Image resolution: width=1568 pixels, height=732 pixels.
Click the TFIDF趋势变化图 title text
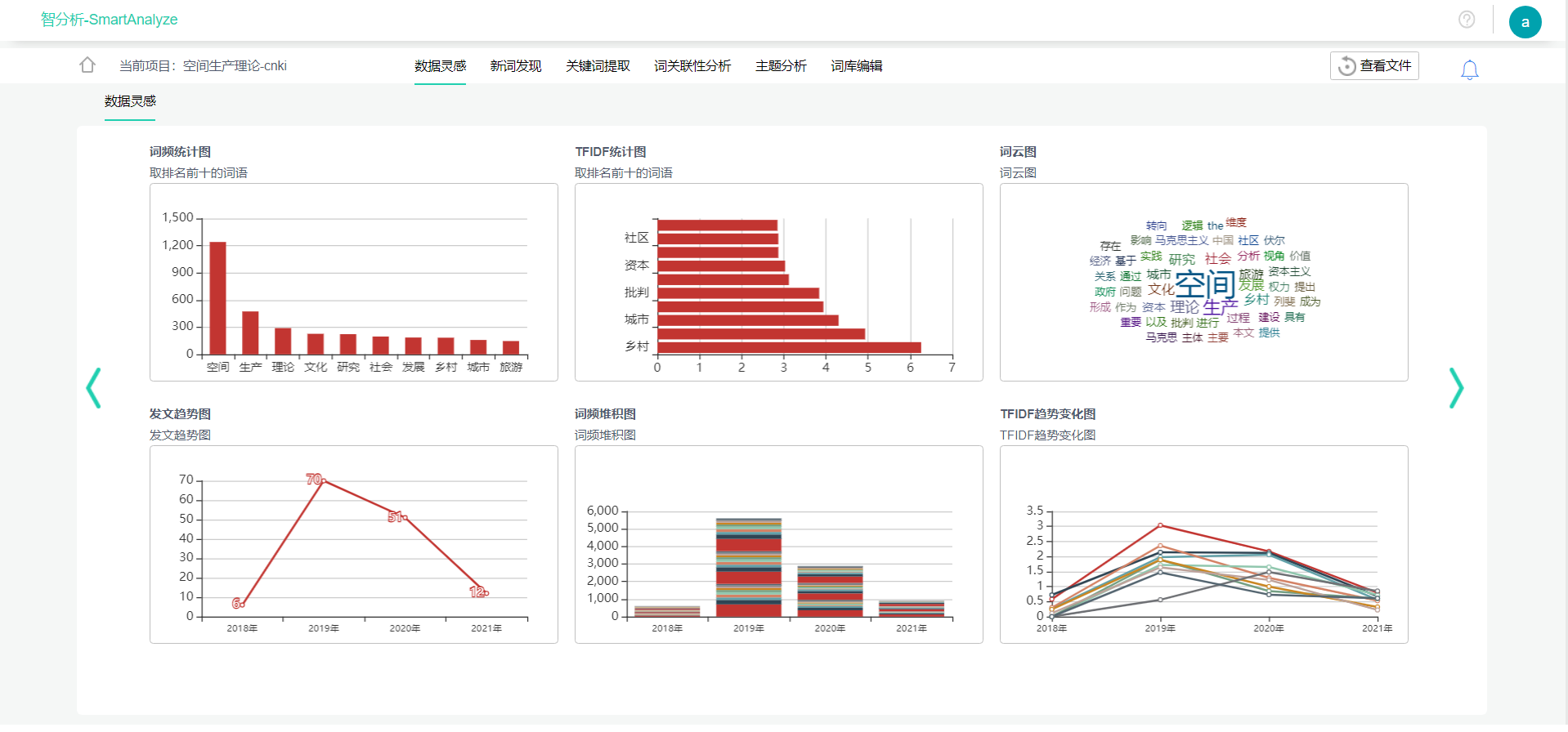coord(1048,414)
